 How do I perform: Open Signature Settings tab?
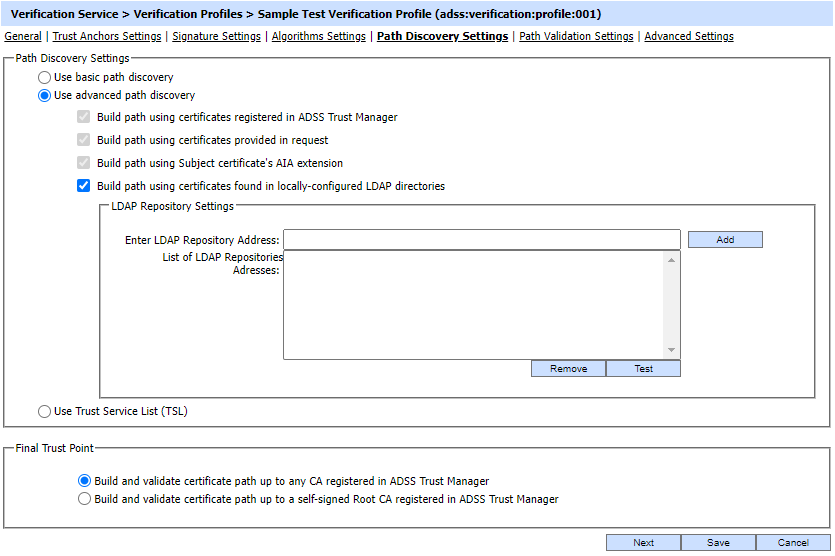(216, 36)
